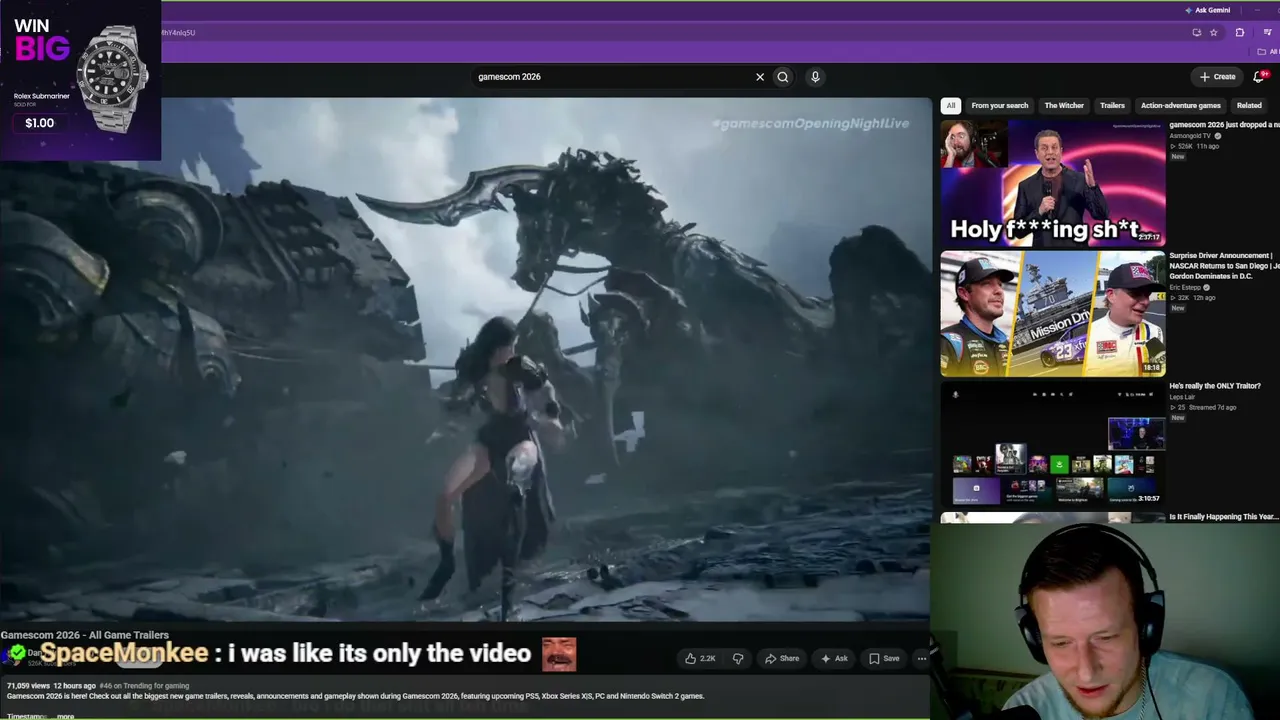Click the install/cast icon in address bar
1280x720 pixels.
click(x=1196, y=32)
